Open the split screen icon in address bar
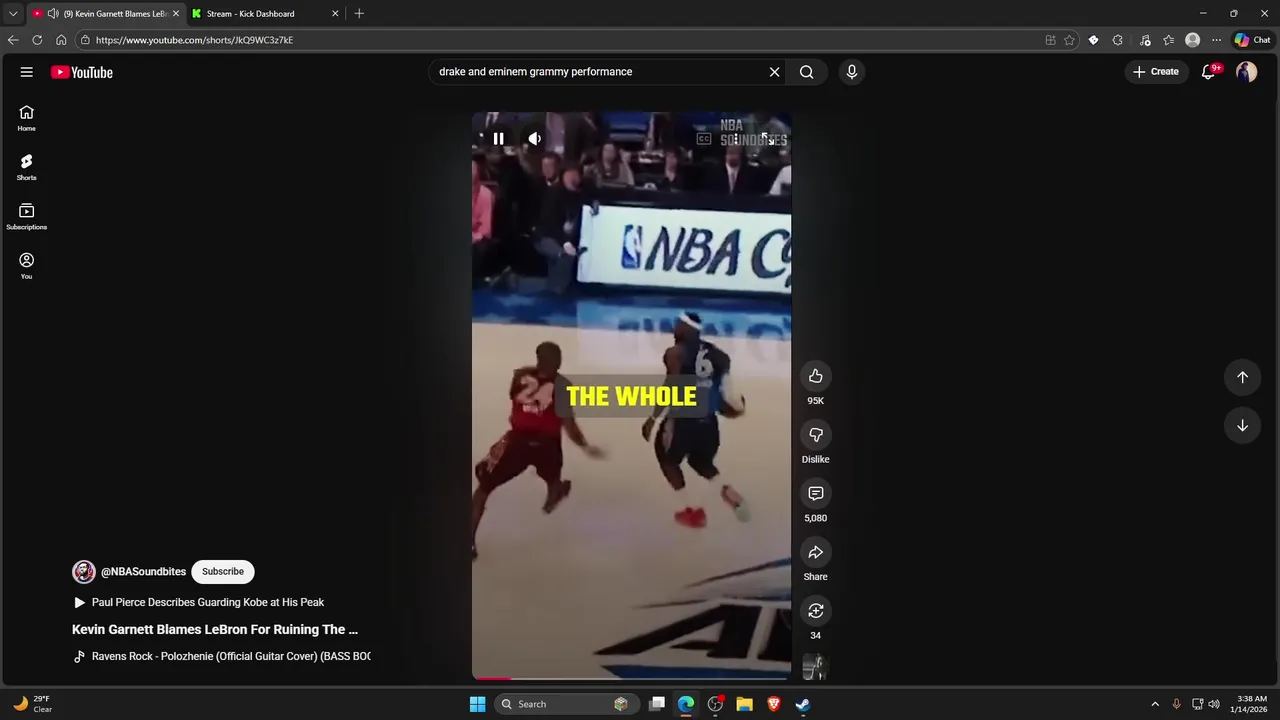 pos(1050,40)
